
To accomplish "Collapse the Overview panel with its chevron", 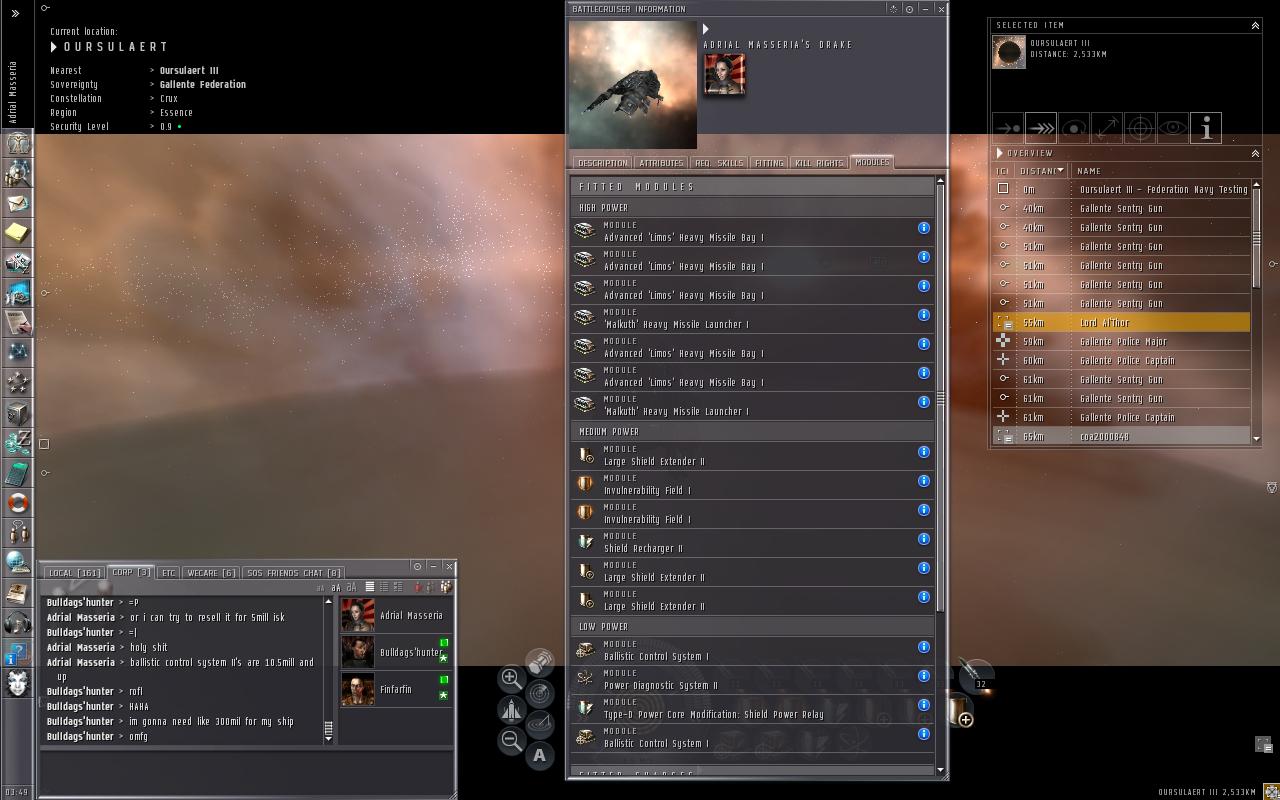I will coord(1255,153).
